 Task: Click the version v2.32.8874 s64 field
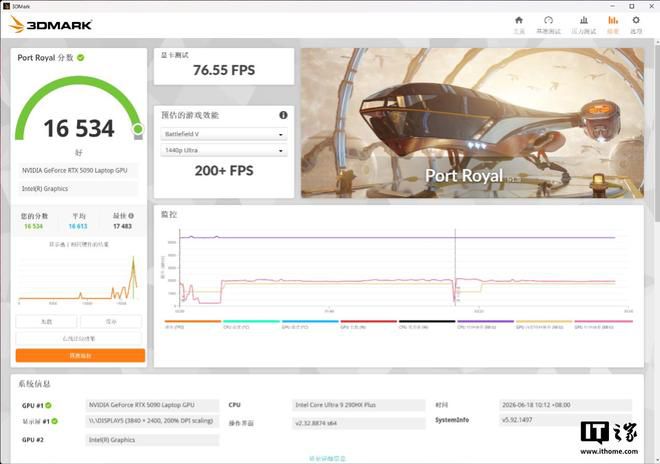click(x=359, y=423)
